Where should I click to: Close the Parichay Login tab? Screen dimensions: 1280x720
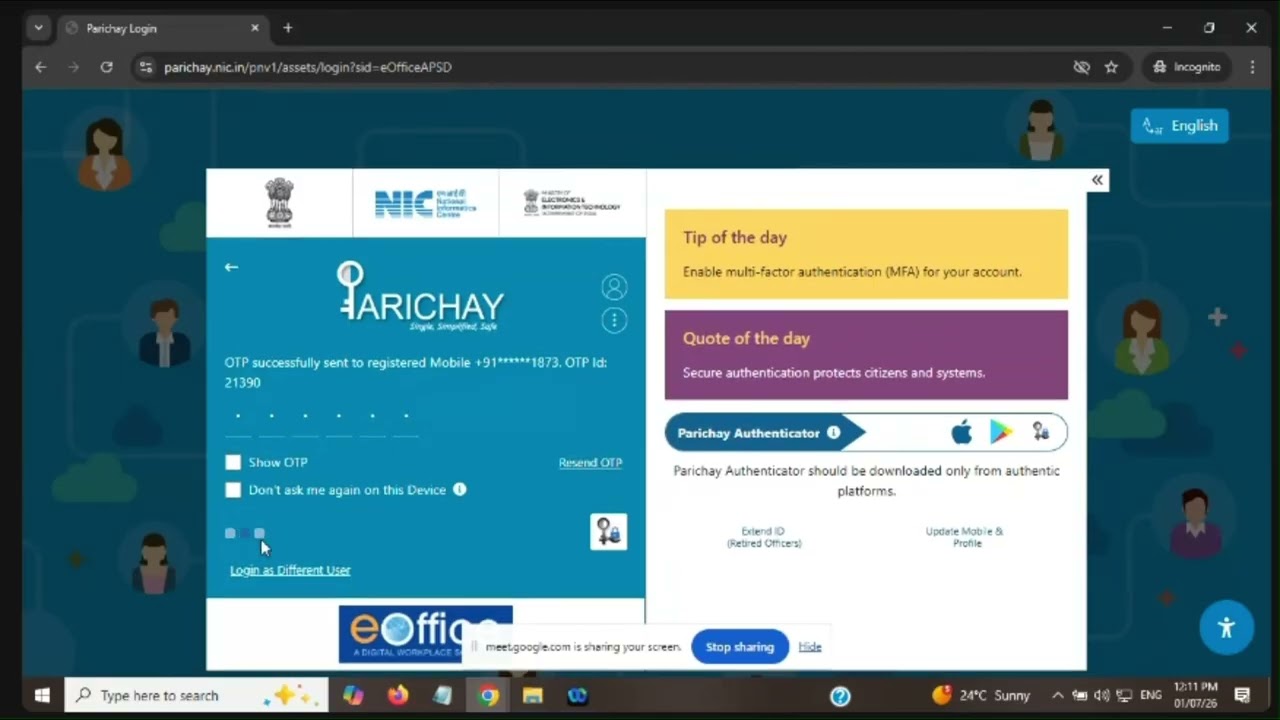(255, 28)
